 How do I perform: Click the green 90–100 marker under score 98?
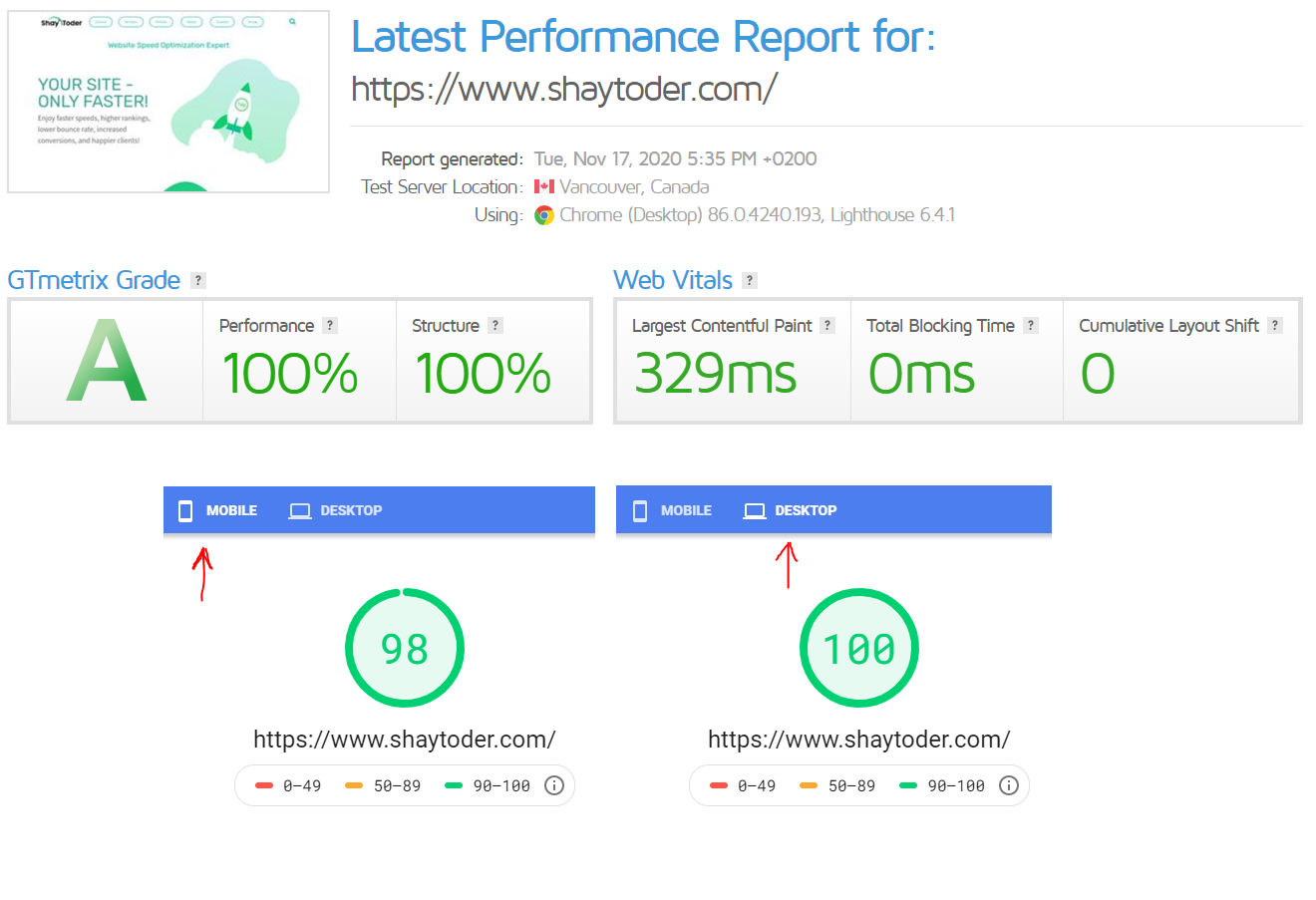click(454, 785)
